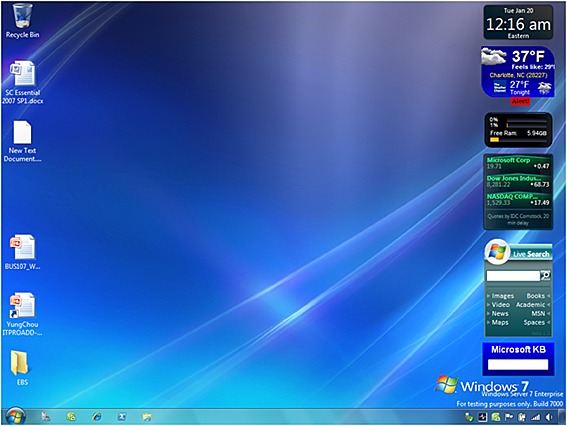Click the green tray icon beside the flag
The width and height of the screenshot is (567, 426).
496,417
